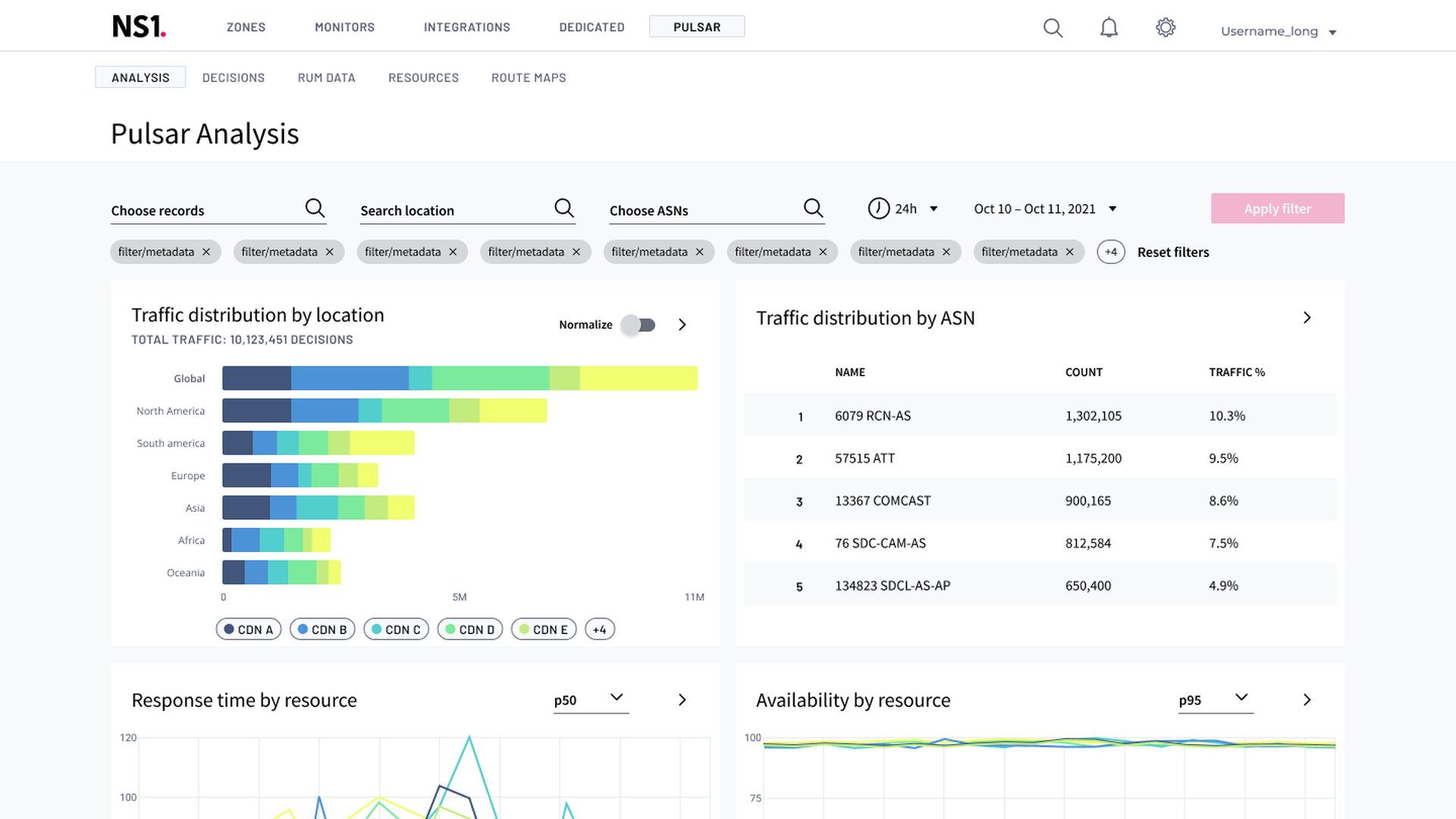Click the NAME column header
This screenshot has height=819, width=1456.
[850, 372]
